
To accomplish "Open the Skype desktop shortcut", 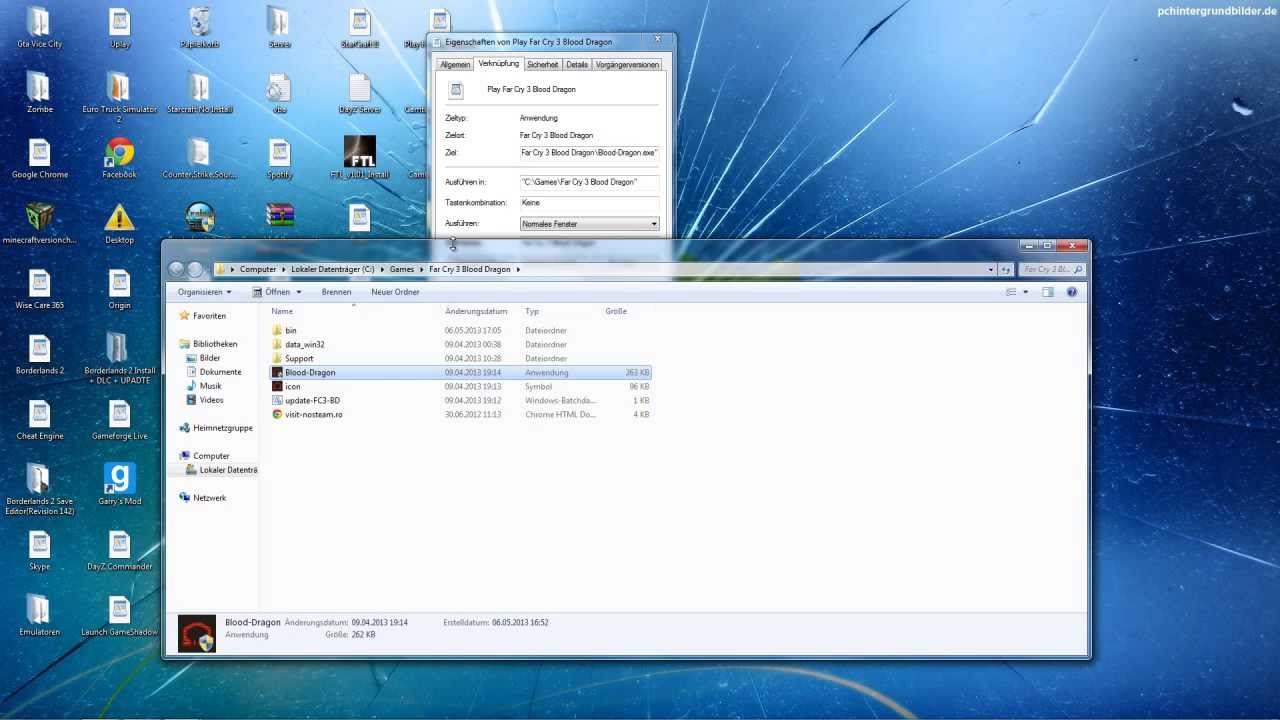I will point(39,550).
